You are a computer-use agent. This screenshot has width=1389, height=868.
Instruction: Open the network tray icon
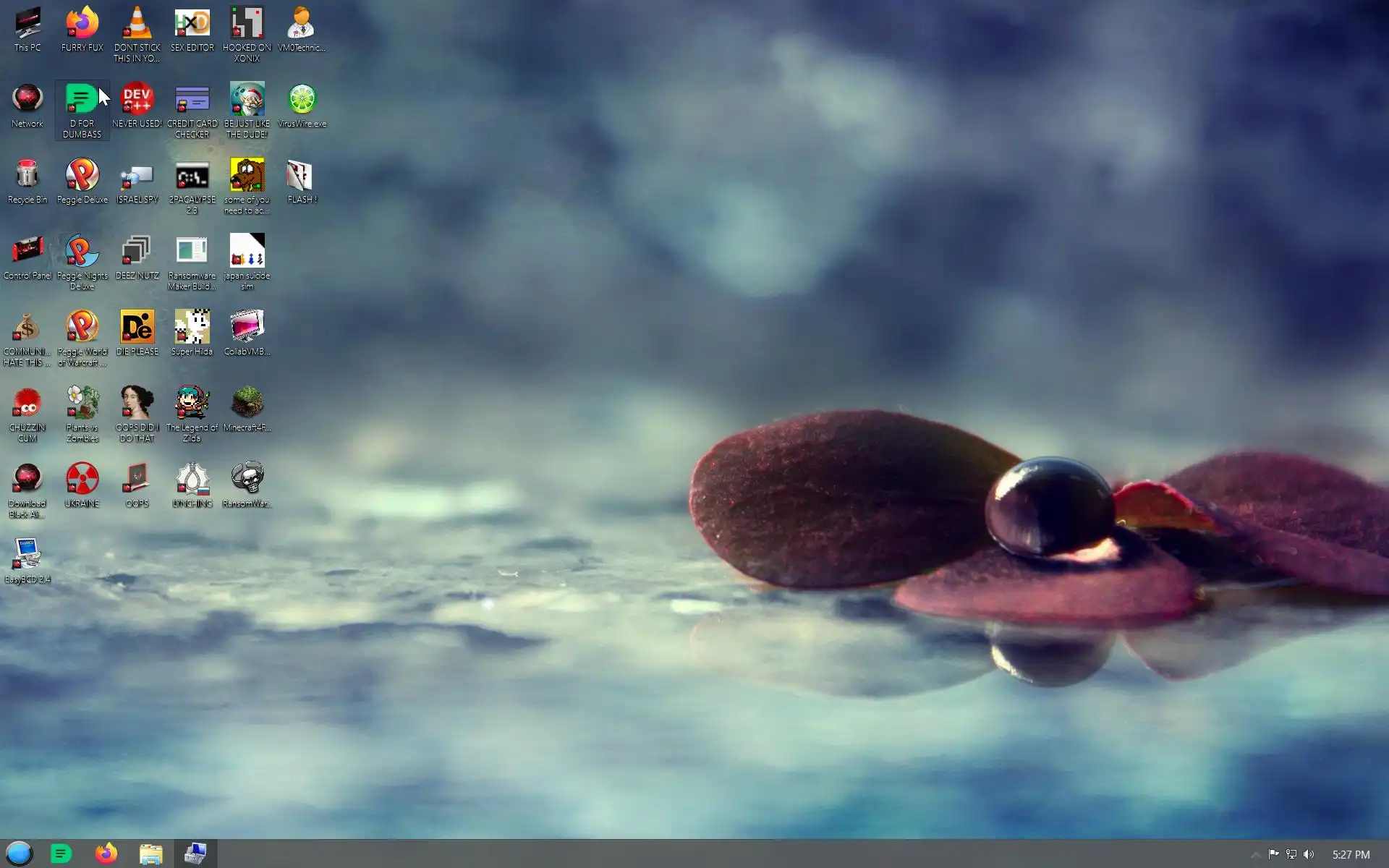tap(1291, 854)
